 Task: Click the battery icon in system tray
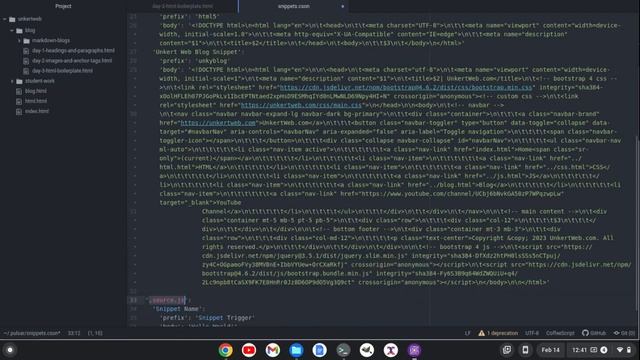point(629,350)
